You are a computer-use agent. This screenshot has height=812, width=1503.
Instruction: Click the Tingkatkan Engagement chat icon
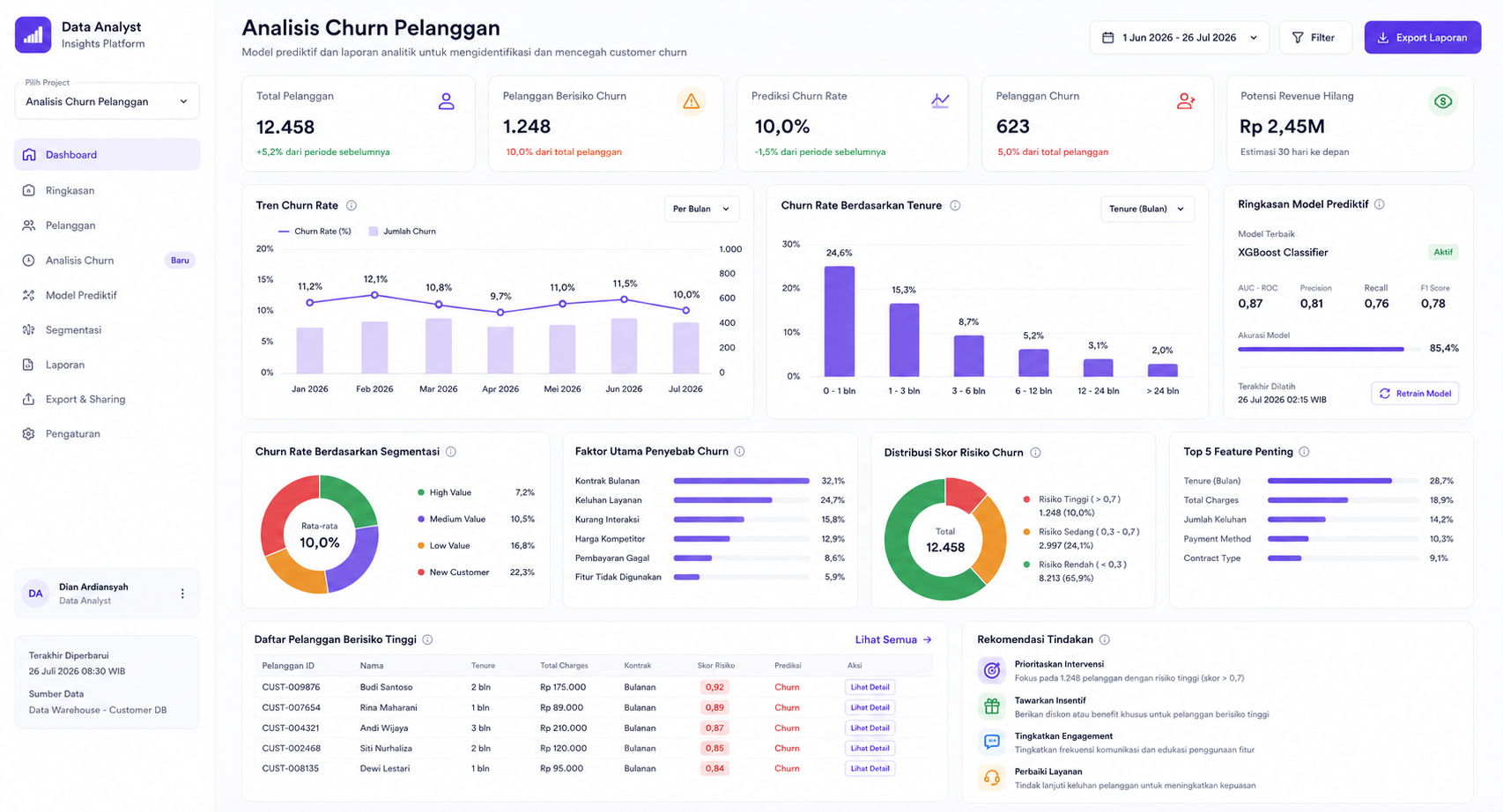click(x=992, y=742)
